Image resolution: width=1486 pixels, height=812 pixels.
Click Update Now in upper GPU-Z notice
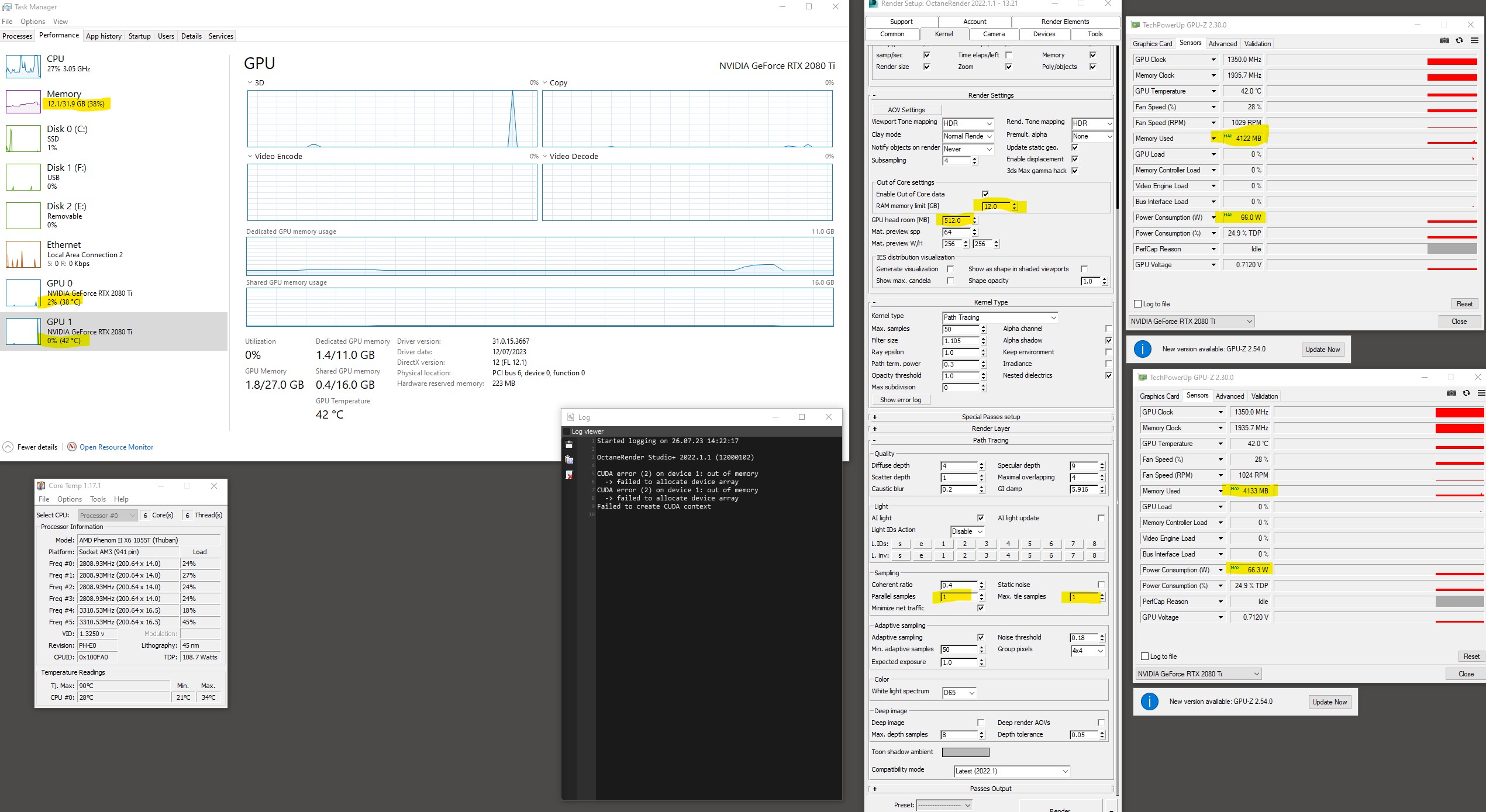coord(1322,350)
